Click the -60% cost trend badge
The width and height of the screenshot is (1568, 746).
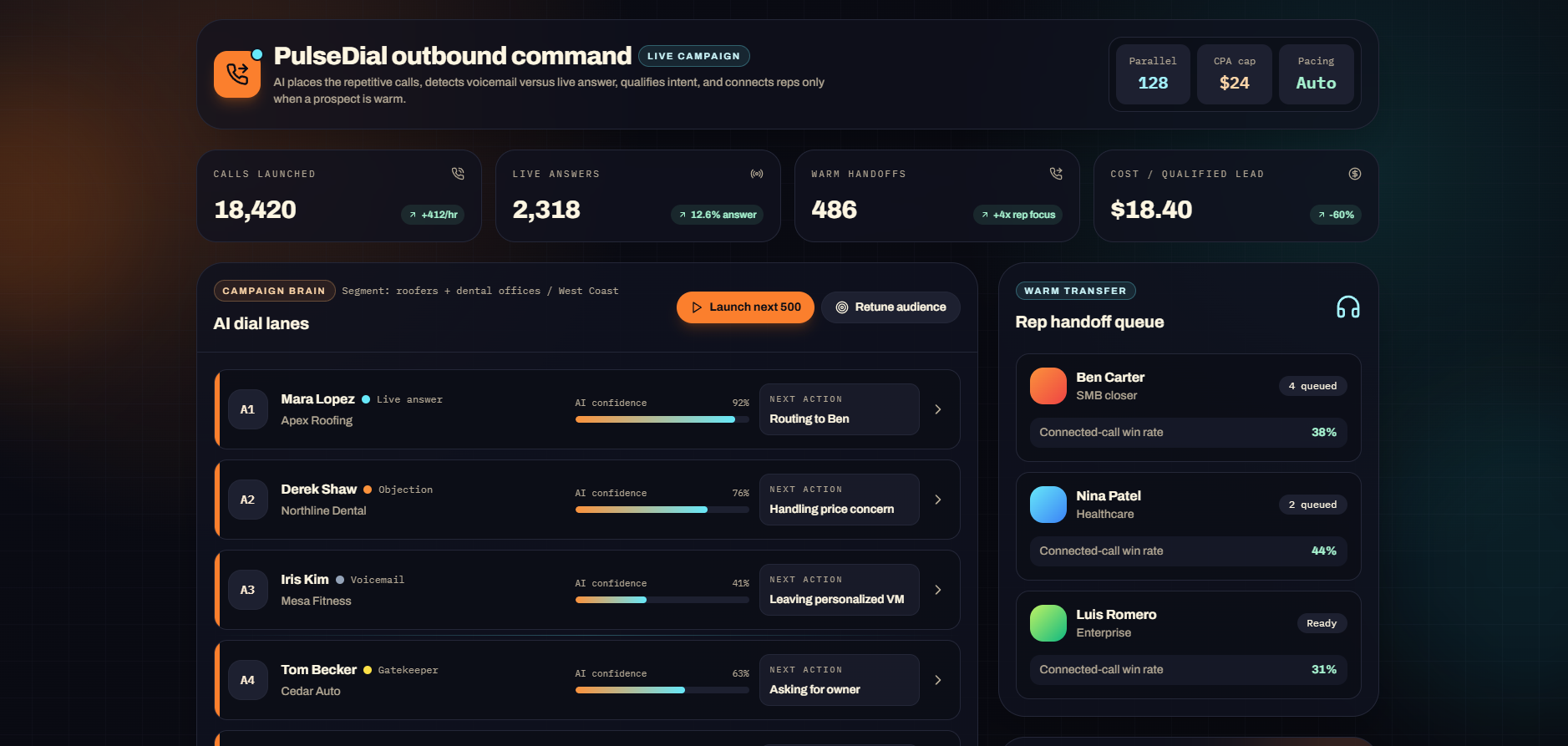1336,215
